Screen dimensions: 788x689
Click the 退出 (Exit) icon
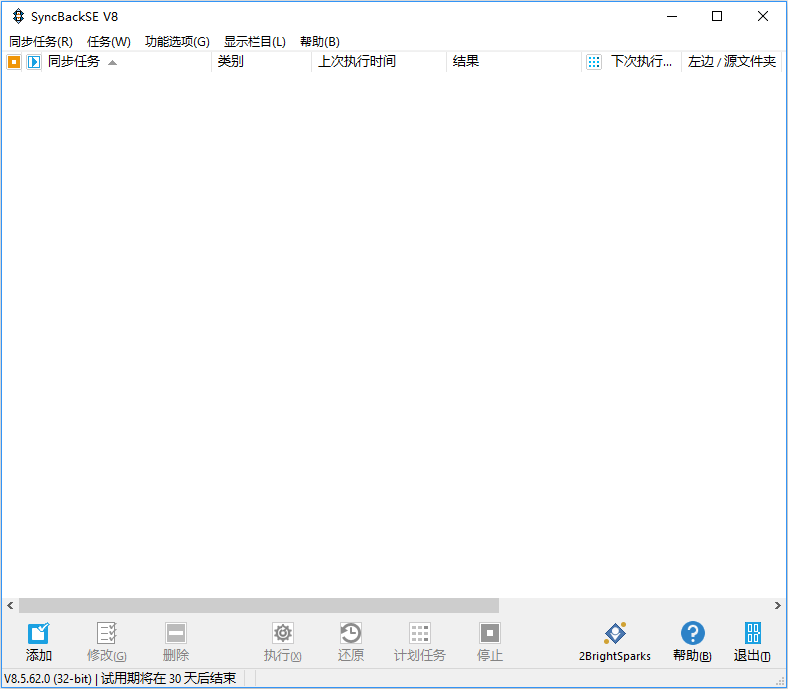click(x=752, y=633)
